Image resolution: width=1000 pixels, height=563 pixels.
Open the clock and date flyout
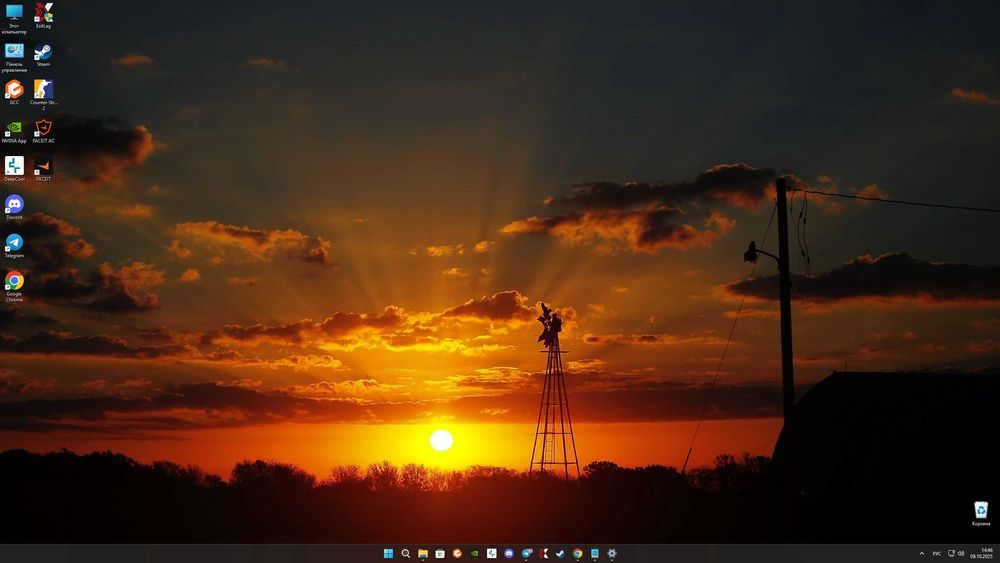pyautogui.click(x=982, y=553)
